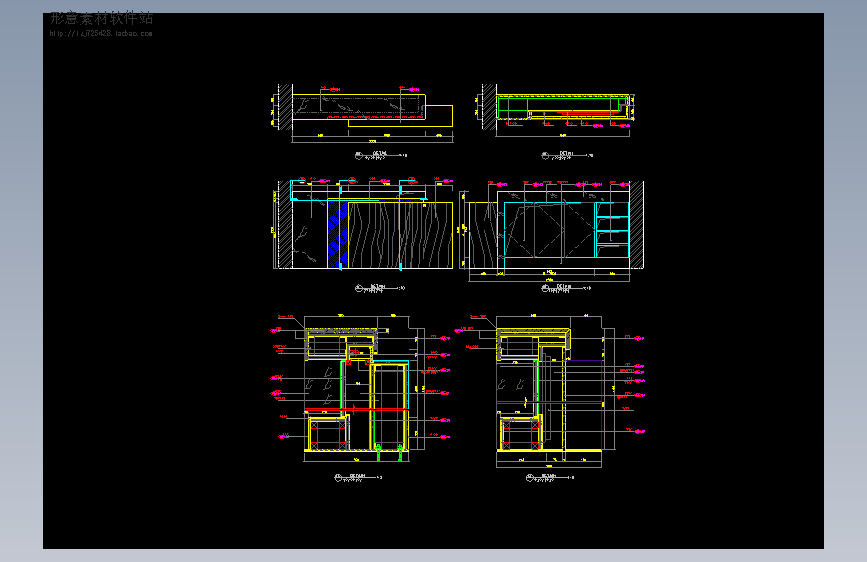The width and height of the screenshot is (867, 562).
Task: Click the title label under the middle-right elevation
Action: tap(566, 288)
